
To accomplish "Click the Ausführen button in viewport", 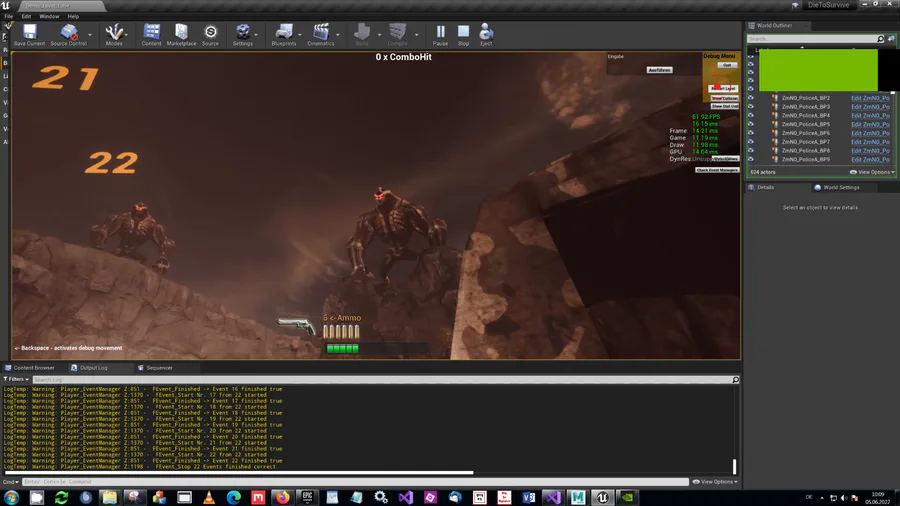I will (660, 70).
